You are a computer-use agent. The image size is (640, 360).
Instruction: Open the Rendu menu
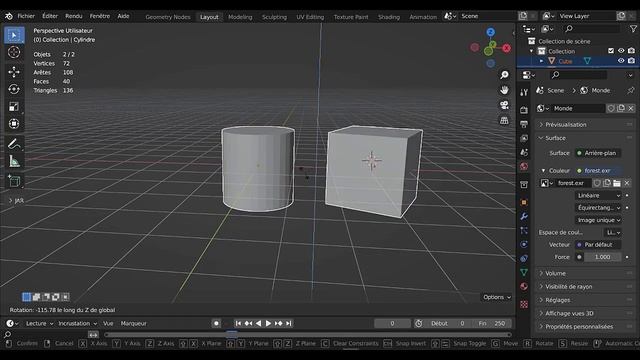(73, 16)
